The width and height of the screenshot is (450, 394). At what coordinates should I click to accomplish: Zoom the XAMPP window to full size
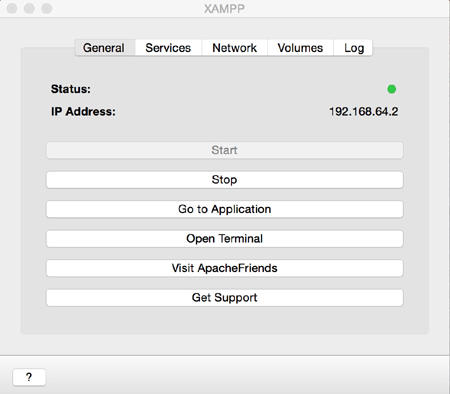point(47,8)
